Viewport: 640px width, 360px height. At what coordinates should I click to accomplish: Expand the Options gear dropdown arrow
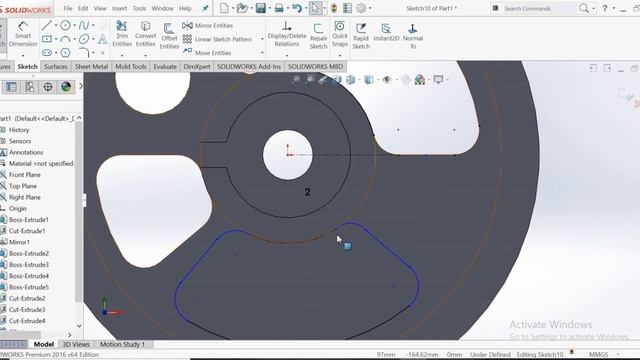pyautogui.click(x=370, y=8)
